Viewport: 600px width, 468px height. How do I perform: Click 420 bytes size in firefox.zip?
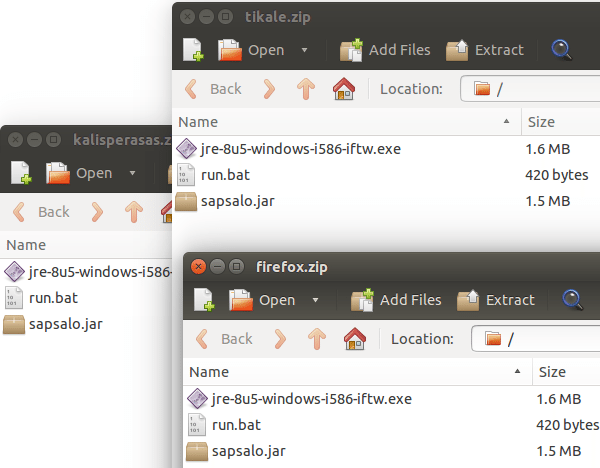coord(567,425)
